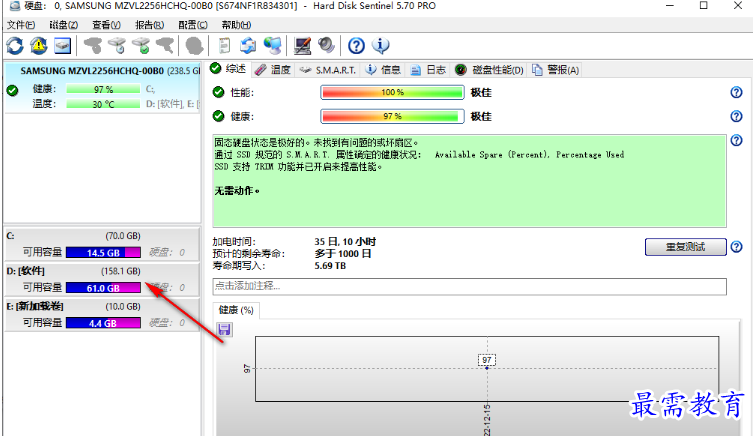Switch to the 日志 tab
Screen dimensions: 753x436
pos(429,70)
